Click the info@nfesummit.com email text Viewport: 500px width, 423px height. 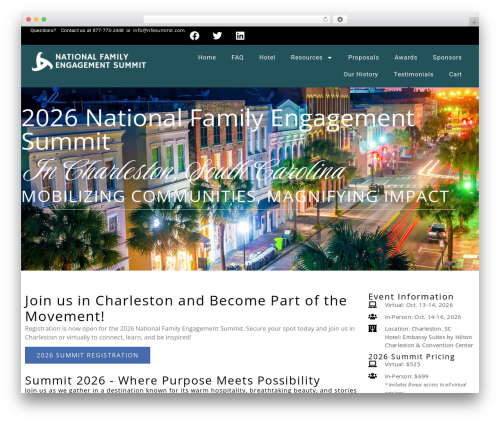[x=159, y=30]
